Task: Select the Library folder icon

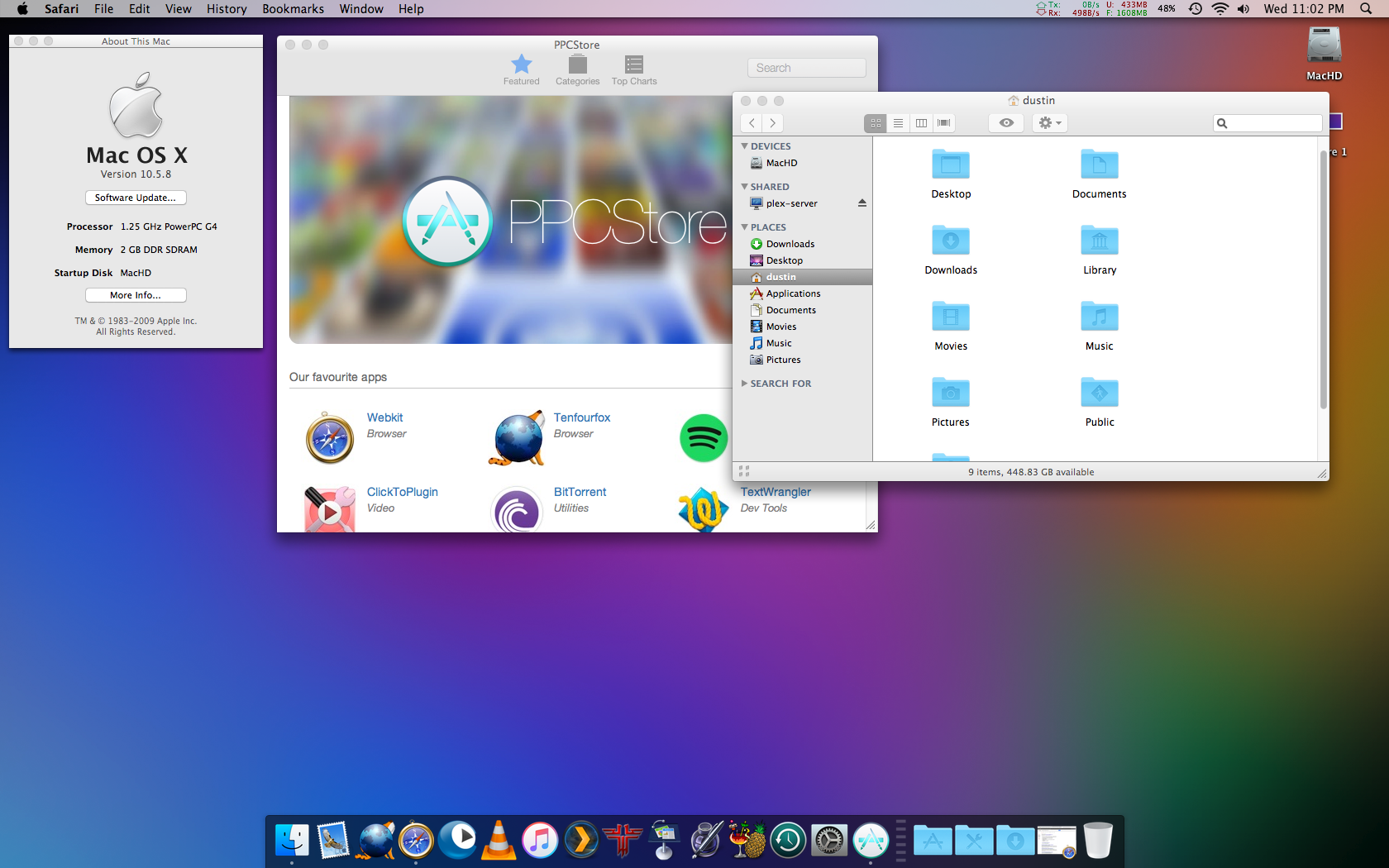Action: 1100,241
